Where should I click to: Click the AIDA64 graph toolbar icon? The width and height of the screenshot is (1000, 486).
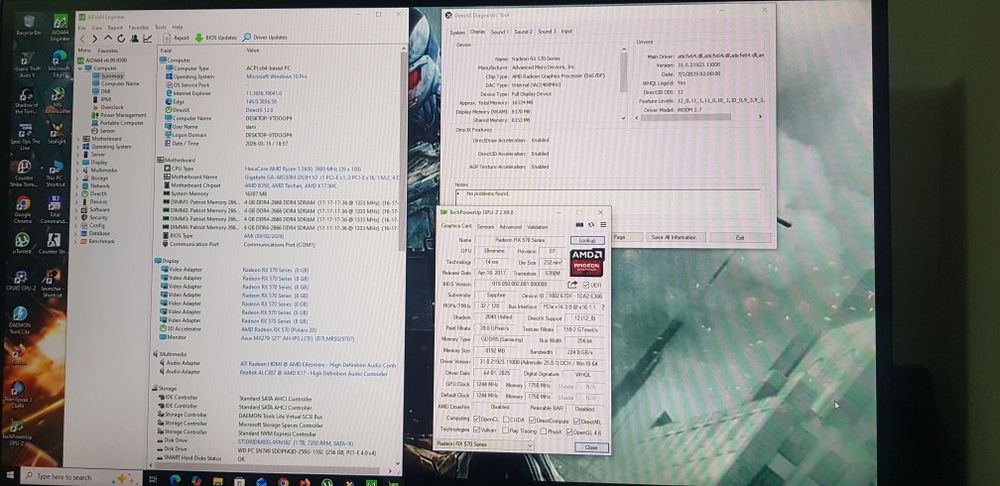click(147, 38)
